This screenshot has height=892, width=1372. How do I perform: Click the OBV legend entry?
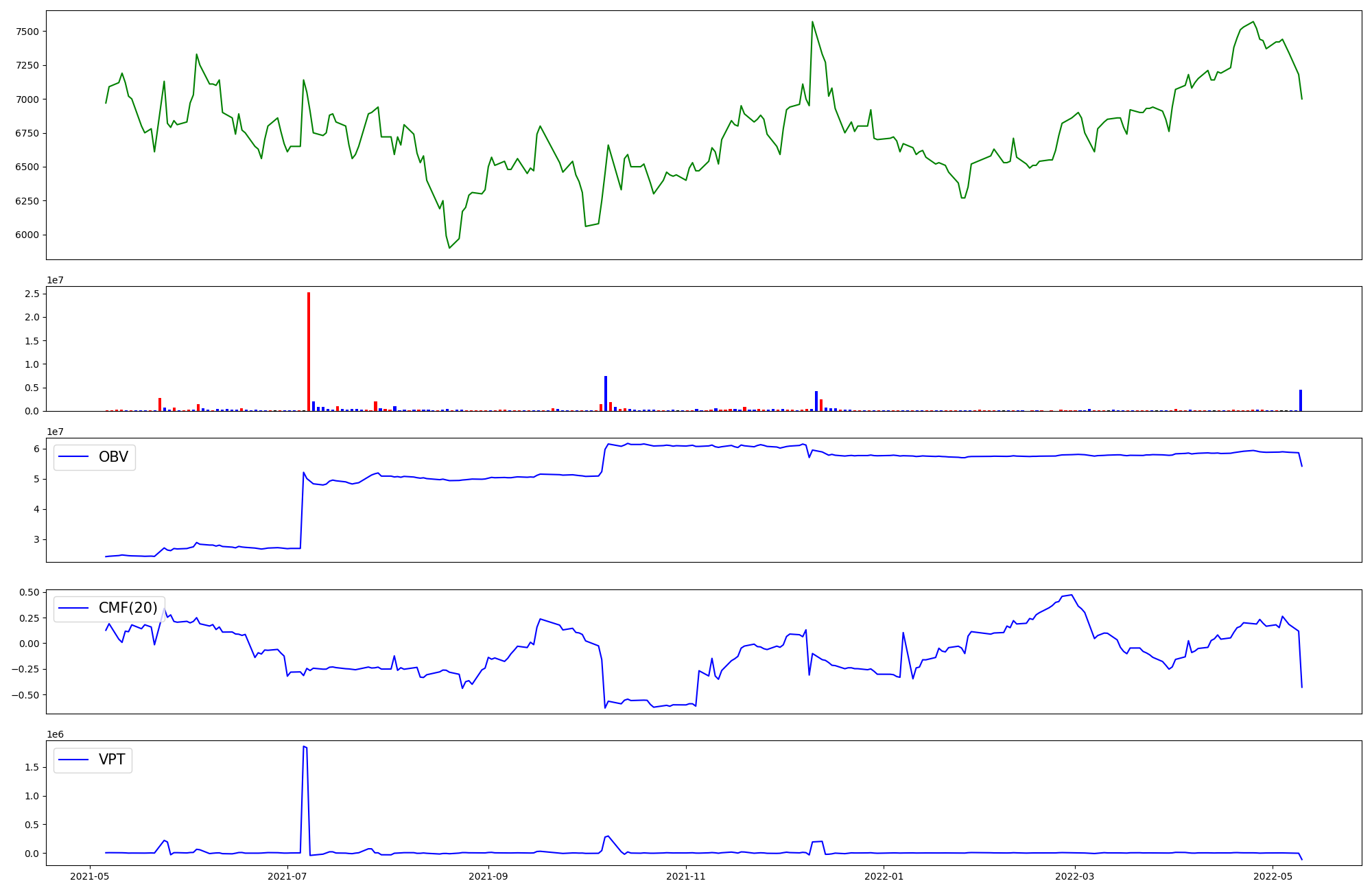(113, 457)
